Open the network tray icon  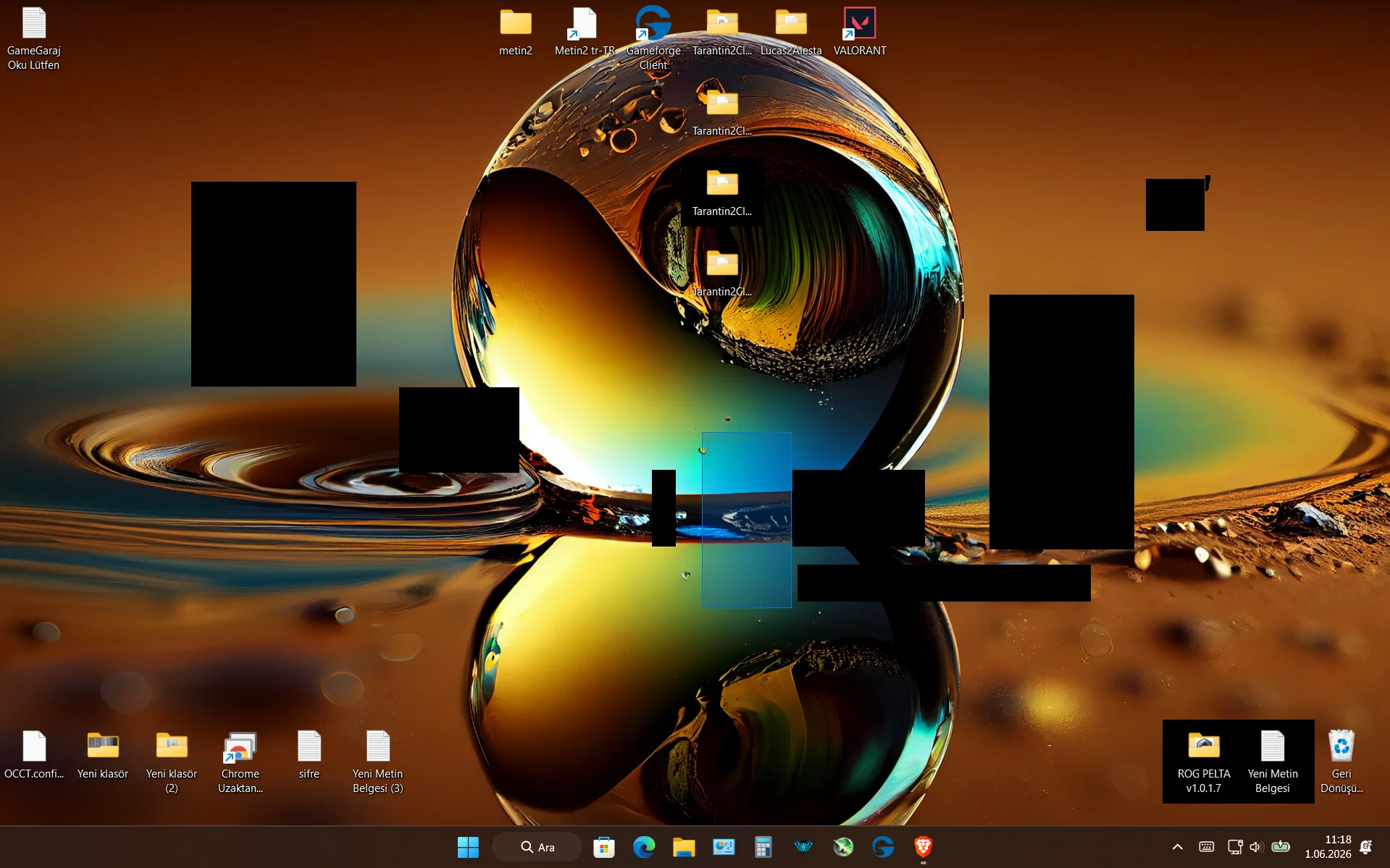pyautogui.click(x=1235, y=847)
